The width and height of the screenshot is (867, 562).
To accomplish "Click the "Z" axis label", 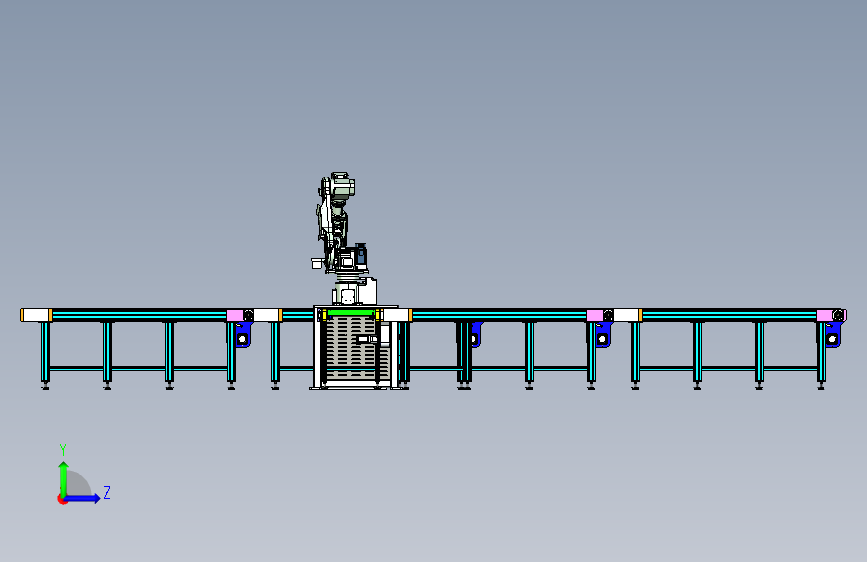I will (x=107, y=492).
